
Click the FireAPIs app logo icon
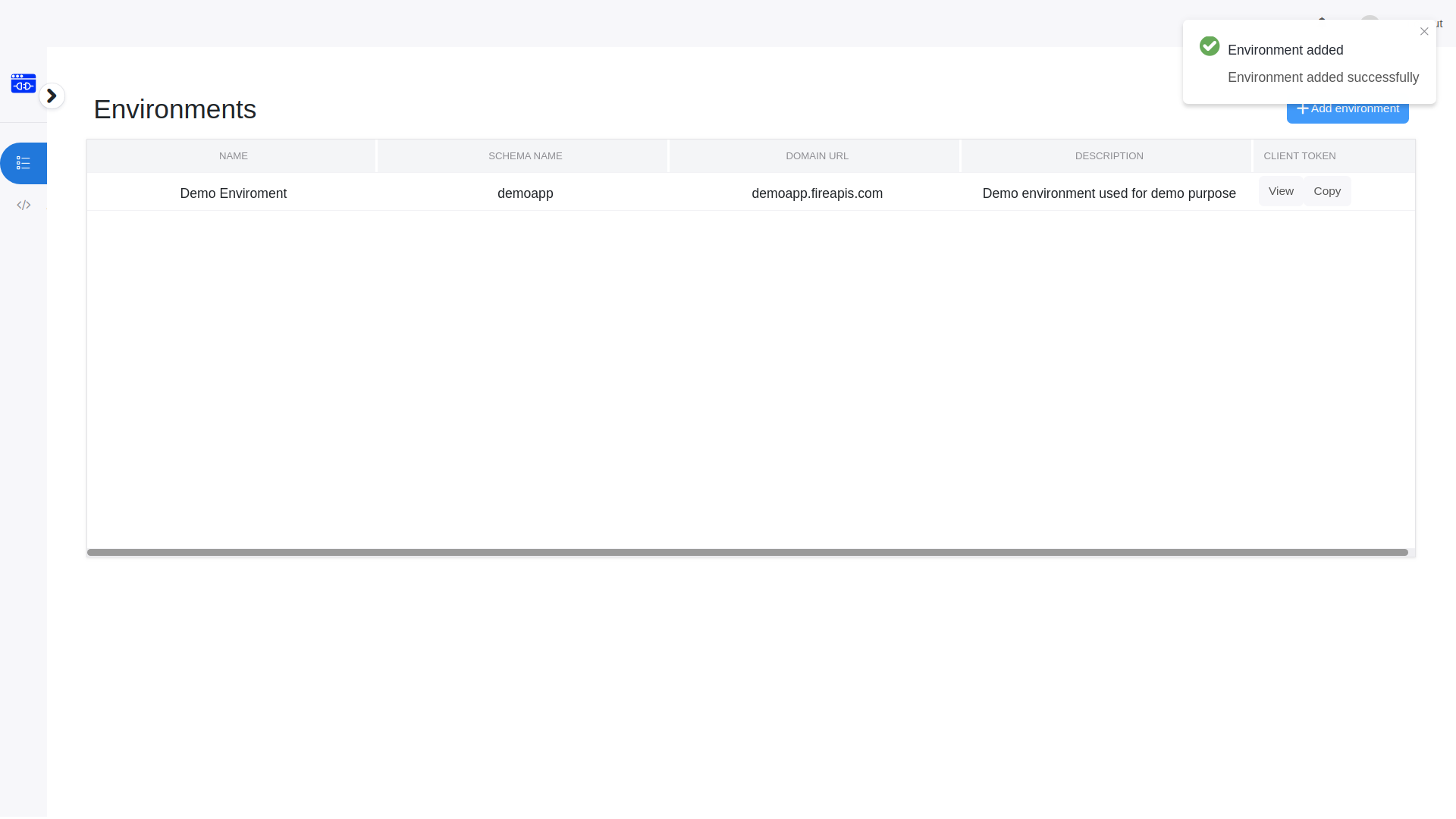tap(24, 83)
